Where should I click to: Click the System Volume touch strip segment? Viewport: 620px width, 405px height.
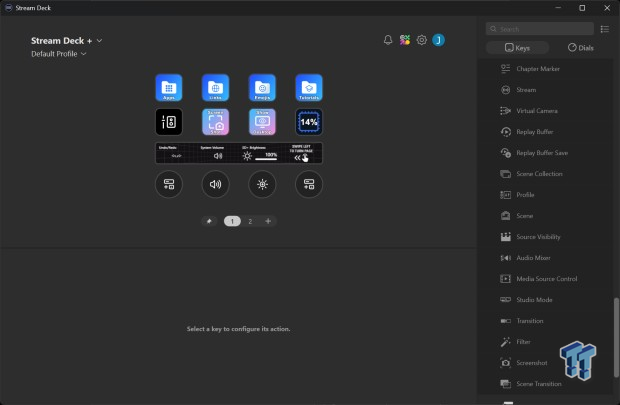click(x=218, y=153)
